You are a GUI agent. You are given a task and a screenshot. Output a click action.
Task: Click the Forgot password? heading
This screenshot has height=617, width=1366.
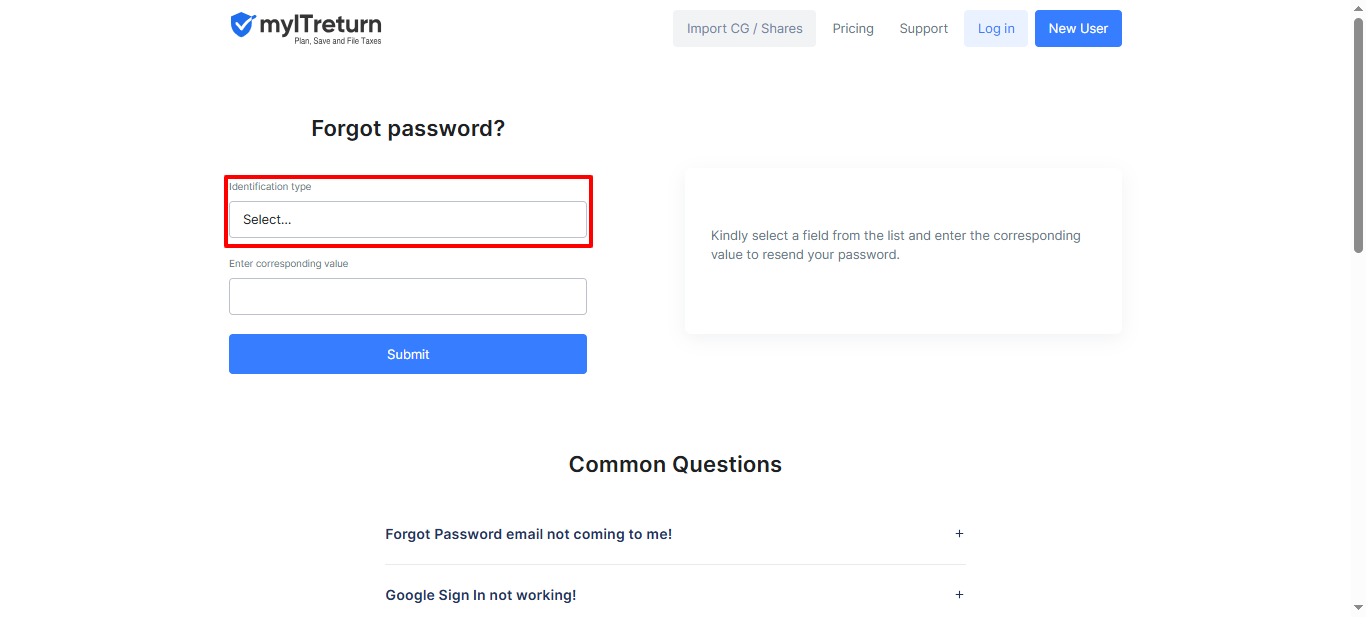point(408,129)
